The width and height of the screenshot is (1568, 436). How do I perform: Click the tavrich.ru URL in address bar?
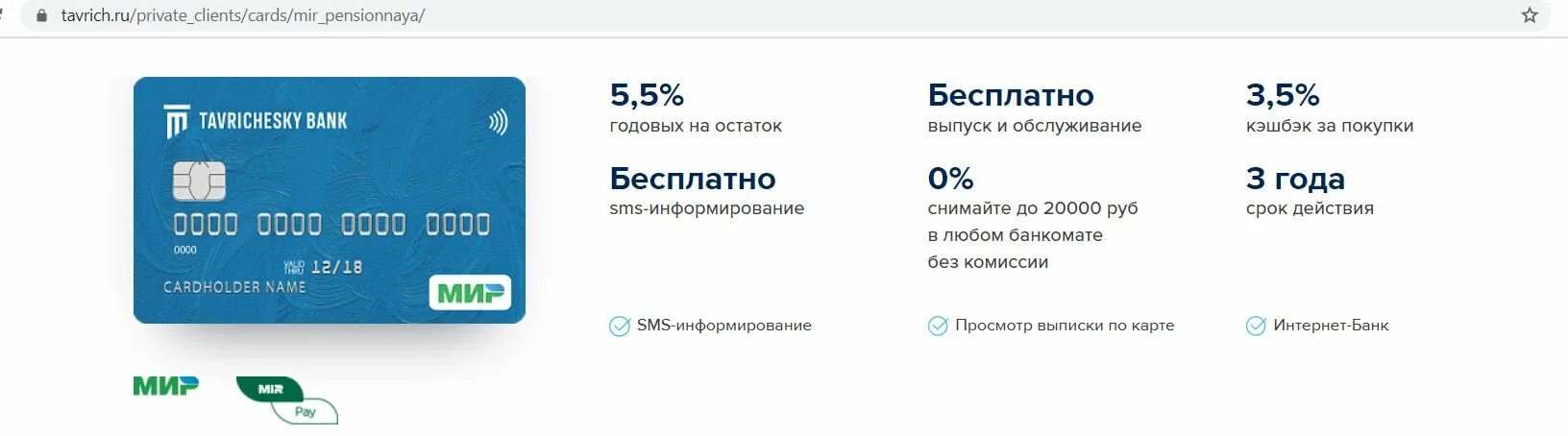[243, 15]
